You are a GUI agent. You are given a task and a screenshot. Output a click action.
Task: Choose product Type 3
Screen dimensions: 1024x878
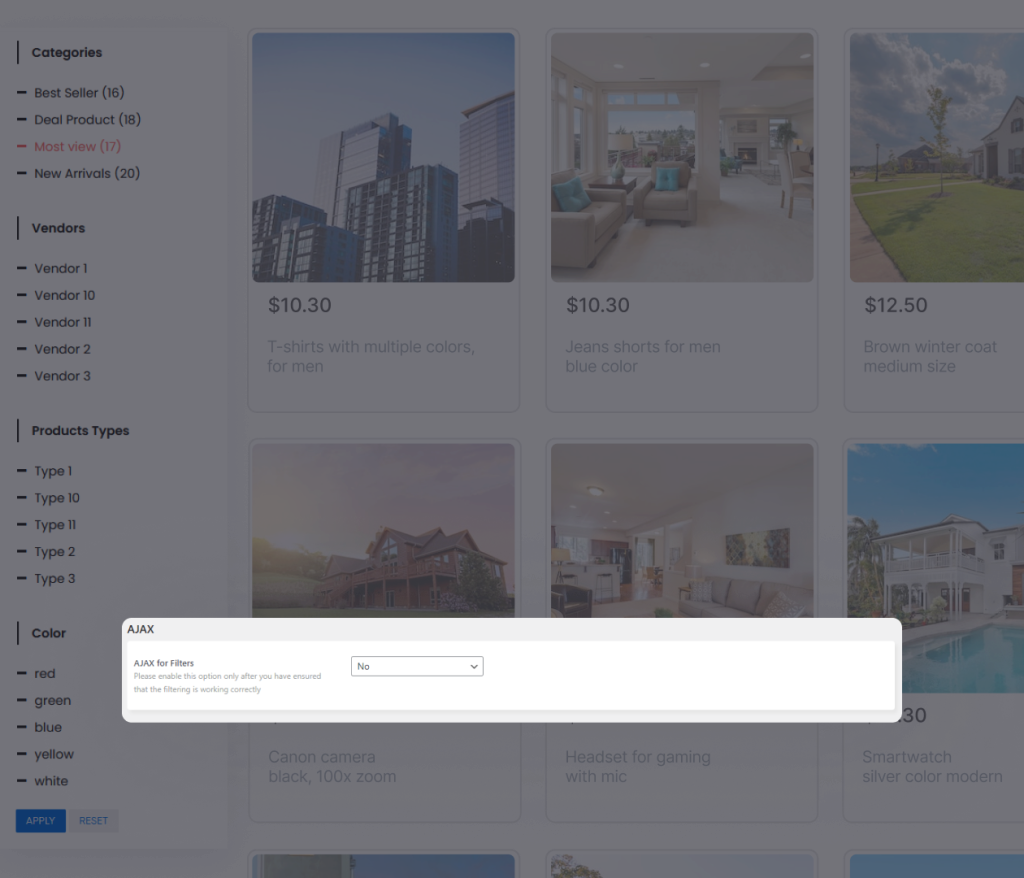pos(54,578)
